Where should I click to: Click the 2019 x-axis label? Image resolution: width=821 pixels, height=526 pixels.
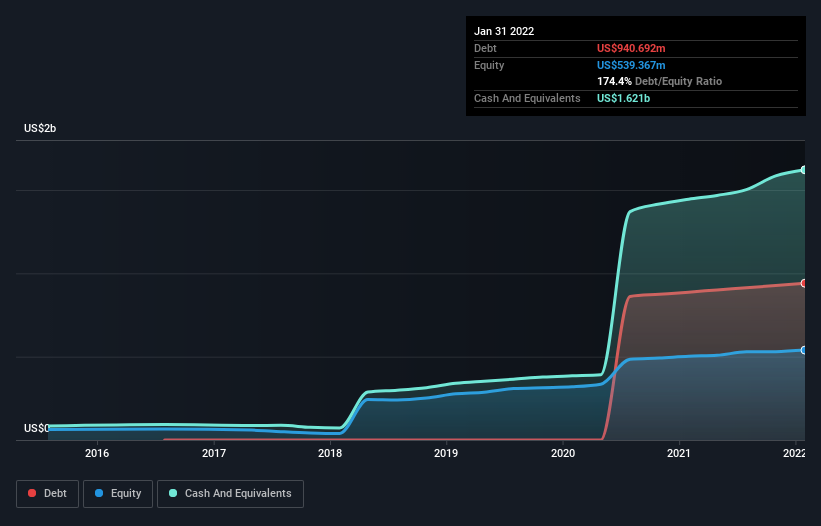tap(446, 453)
